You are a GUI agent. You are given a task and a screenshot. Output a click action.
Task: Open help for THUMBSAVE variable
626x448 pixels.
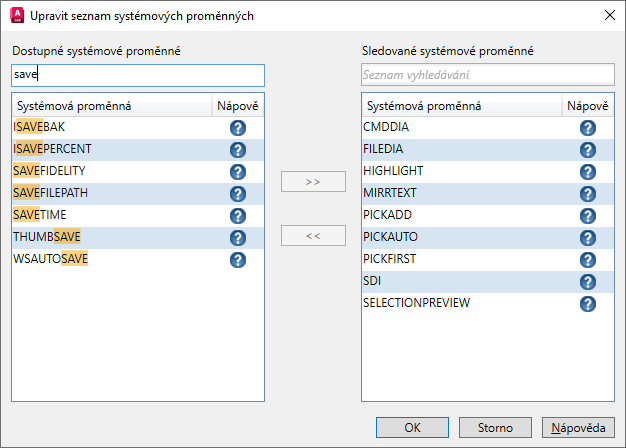pyautogui.click(x=238, y=238)
